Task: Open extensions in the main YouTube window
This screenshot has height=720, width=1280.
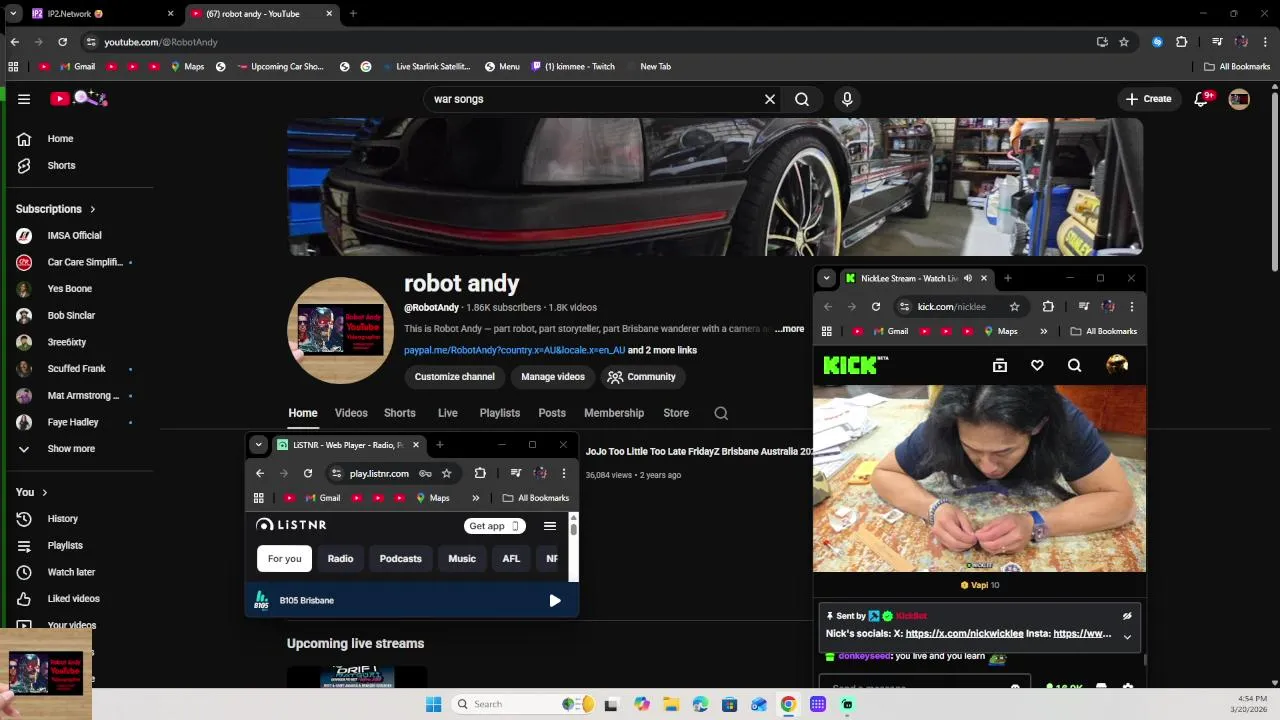Action: click(1182, 42)
